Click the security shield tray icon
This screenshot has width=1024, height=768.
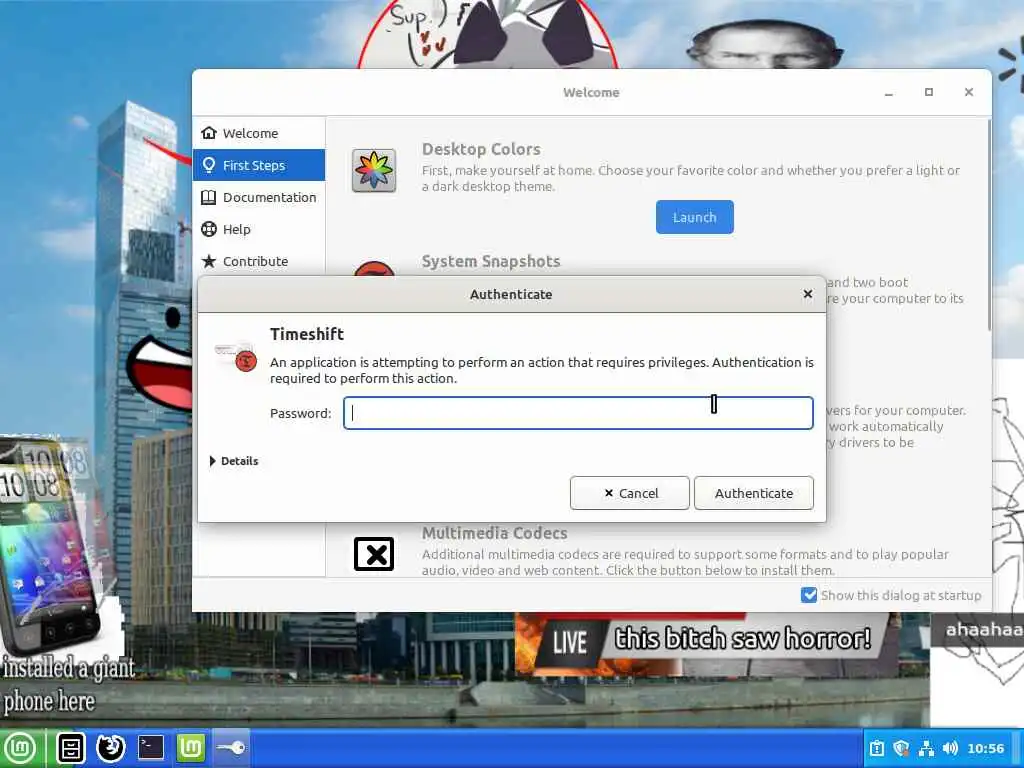pyautogui.click(x=901, y=748)
